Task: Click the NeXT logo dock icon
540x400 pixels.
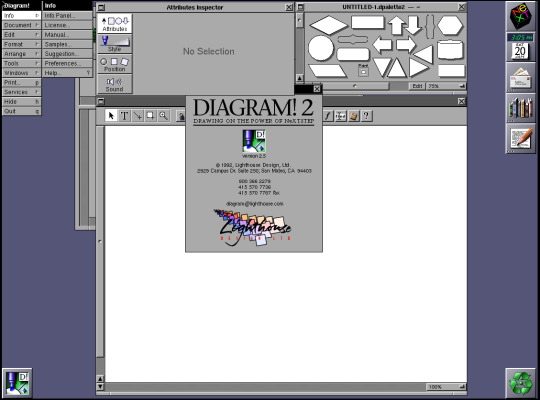Action: (x=520, y=16)
